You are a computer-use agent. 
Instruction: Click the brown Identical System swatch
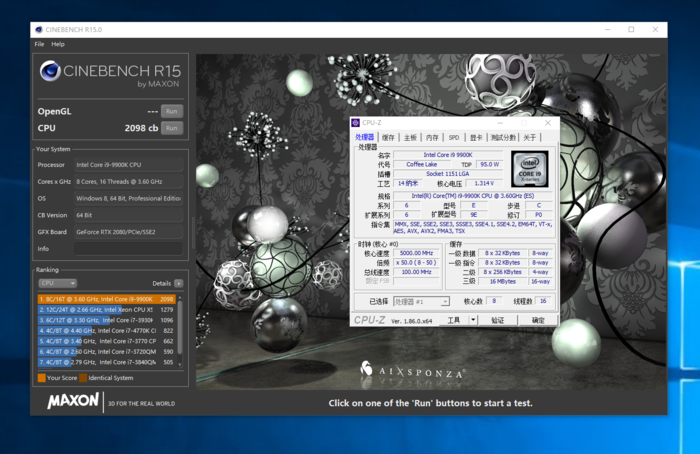(83, 378)
